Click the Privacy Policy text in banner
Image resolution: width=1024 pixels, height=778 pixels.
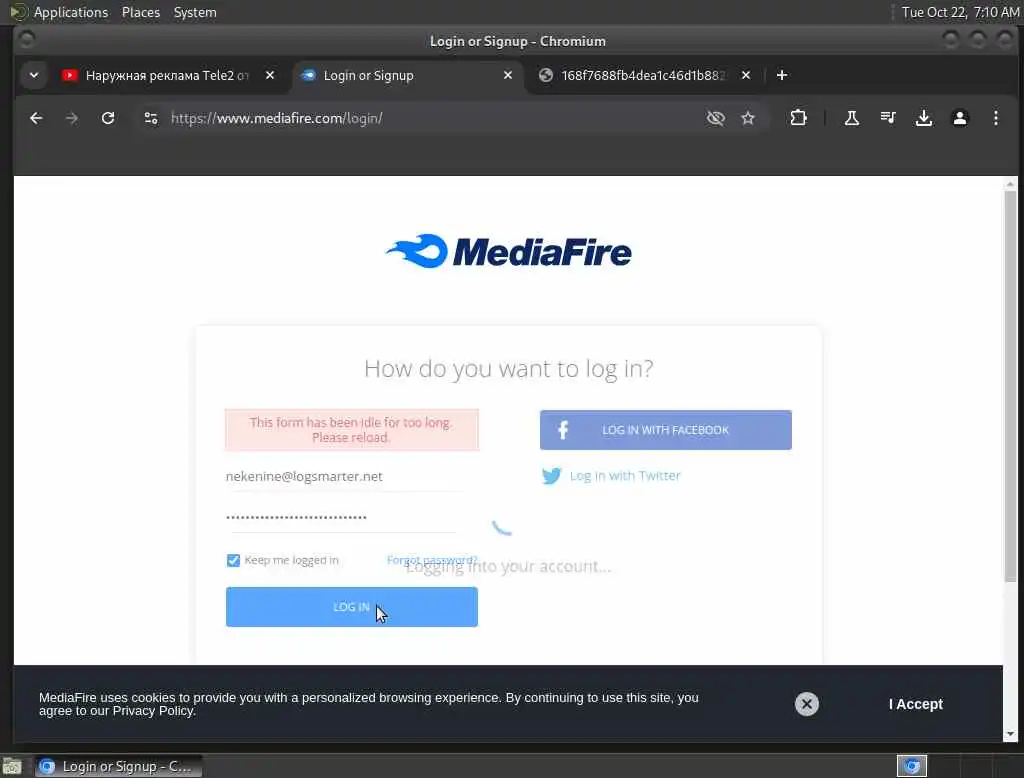(153, 711)
